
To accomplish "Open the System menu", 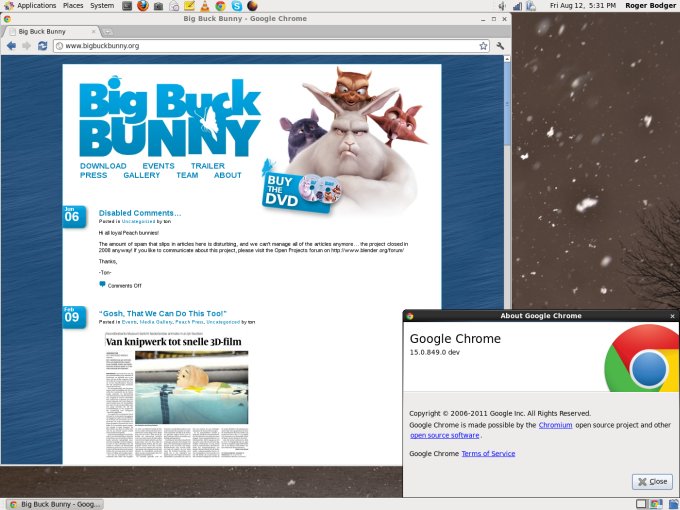I will [x=102, y=6].
